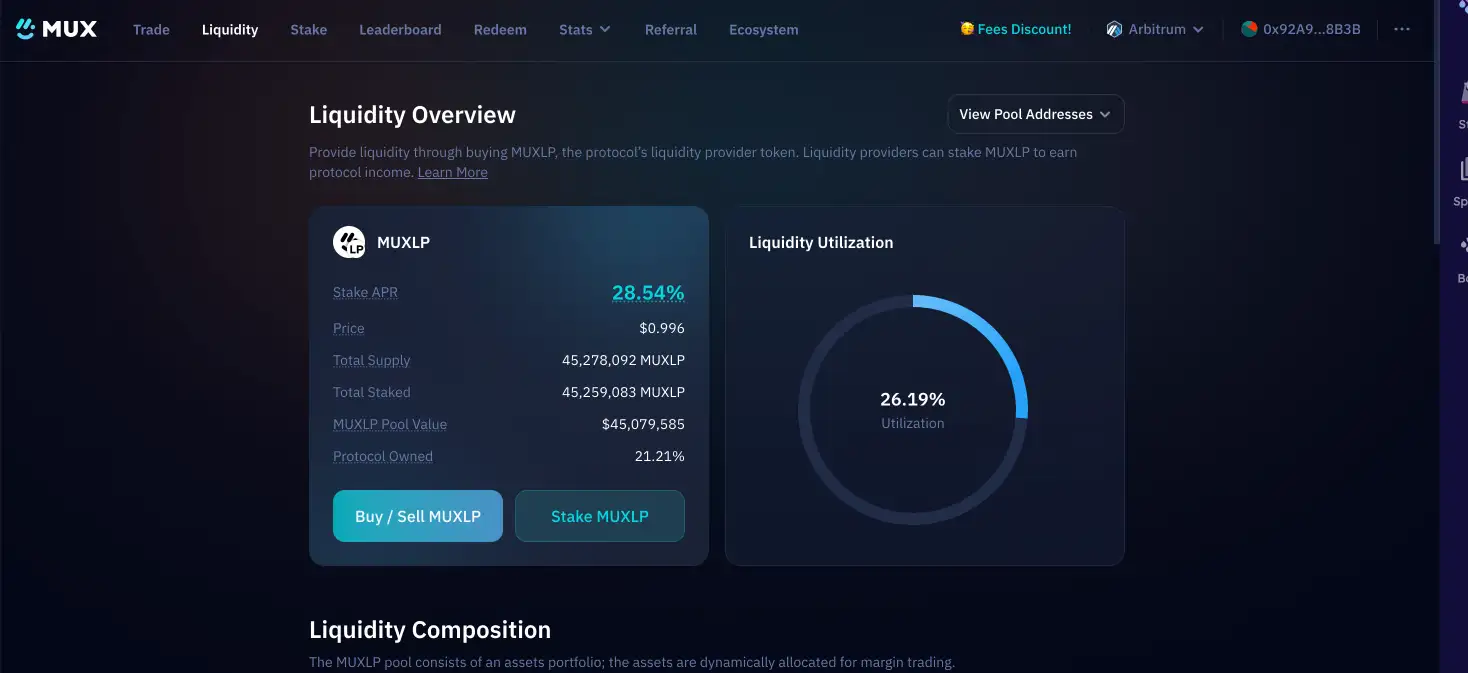The image size is (1468, 673).
Task: Click the wallet avatar icon
Action: point(1249,29)
